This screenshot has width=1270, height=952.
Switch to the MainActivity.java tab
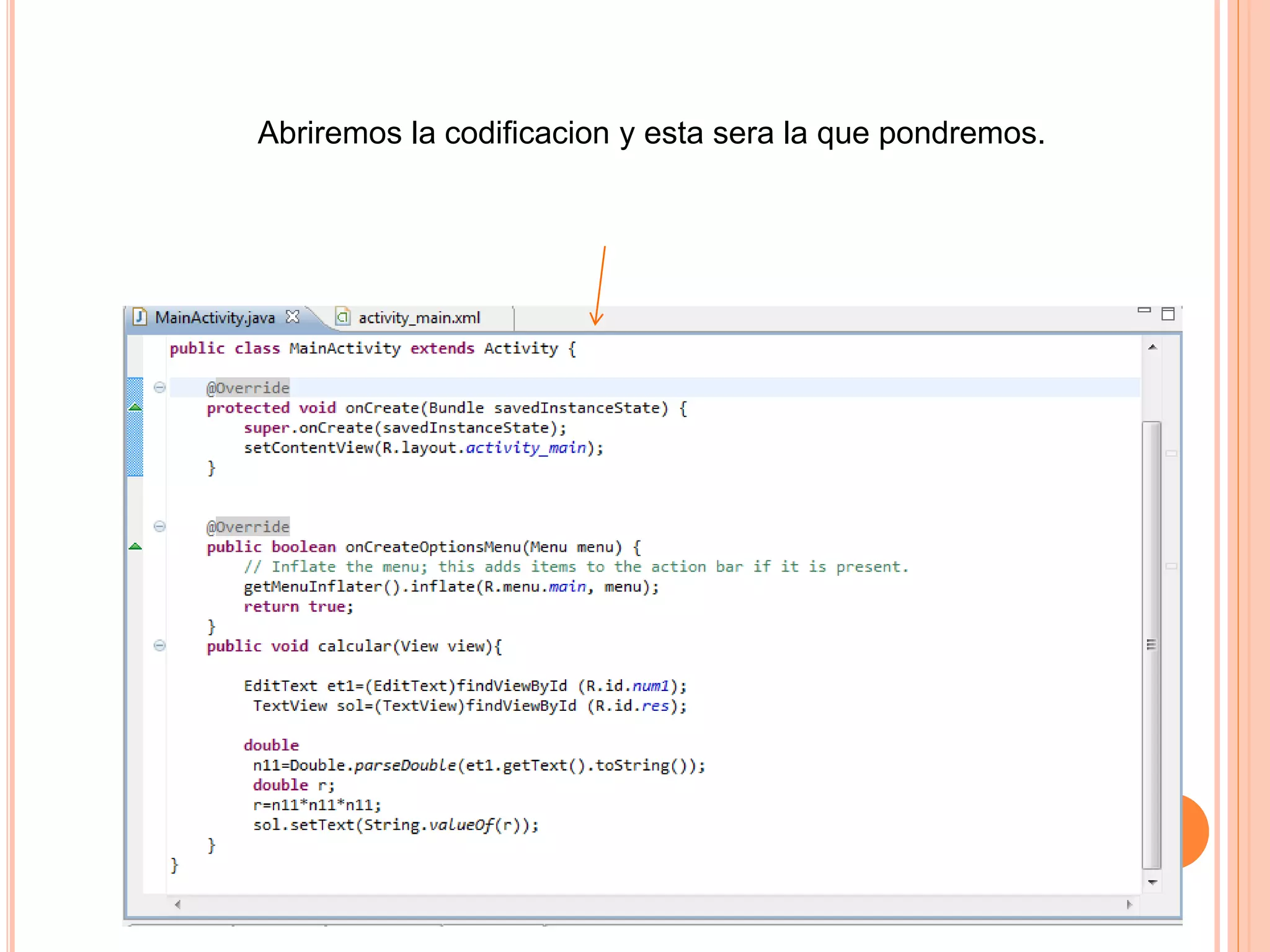point(215,318)
